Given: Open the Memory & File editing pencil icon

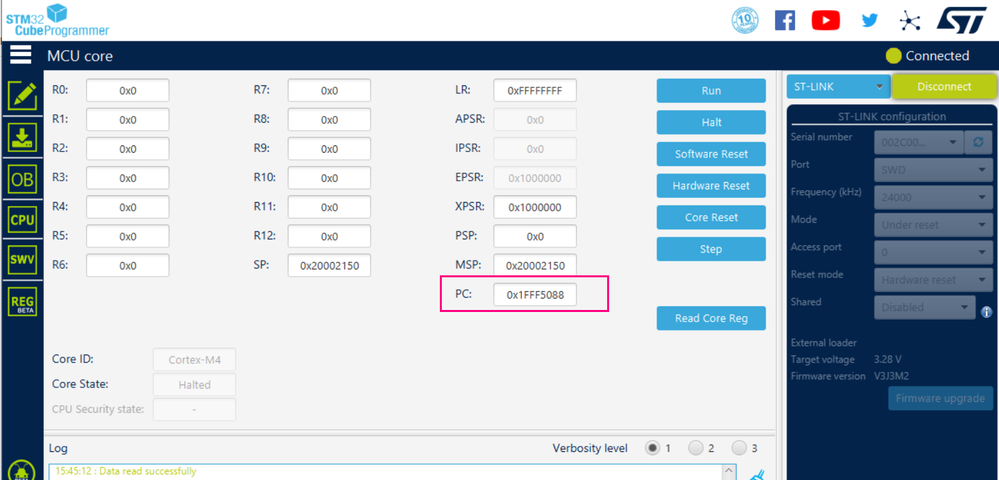Looking at the screenshot, I should click(22, 96).
